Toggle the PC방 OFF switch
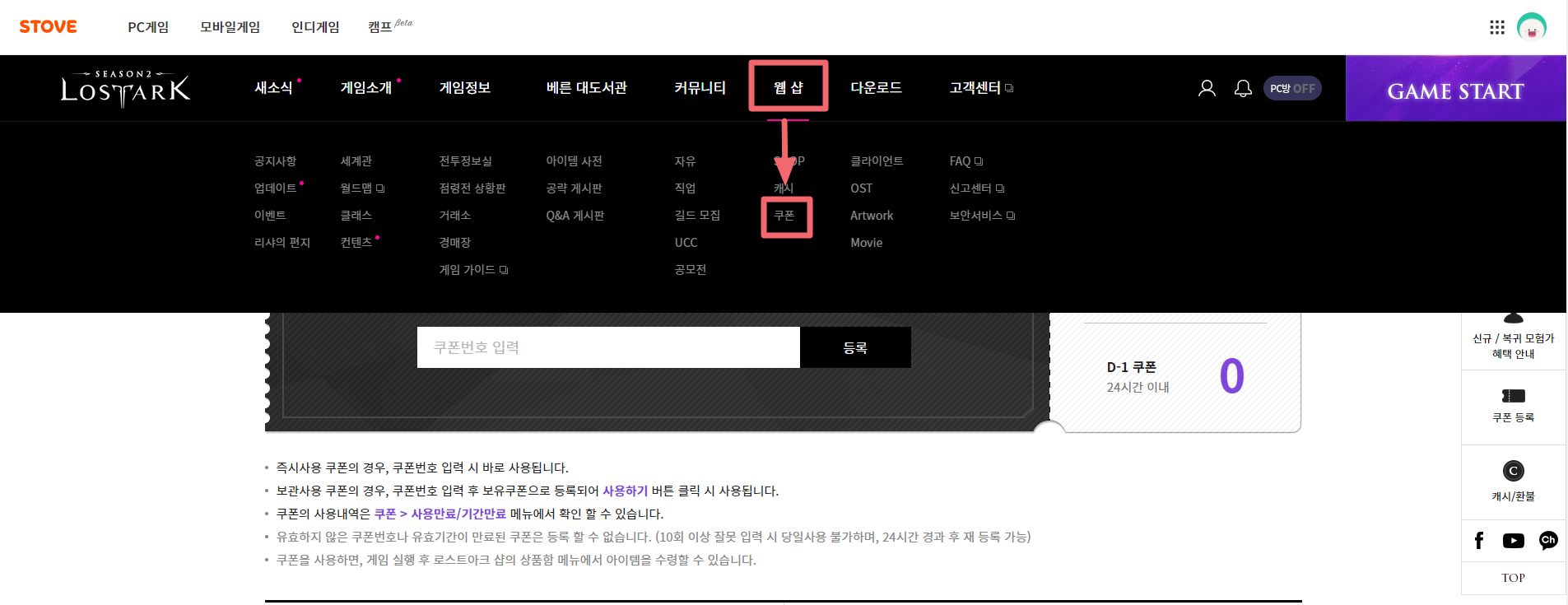 1292,88
